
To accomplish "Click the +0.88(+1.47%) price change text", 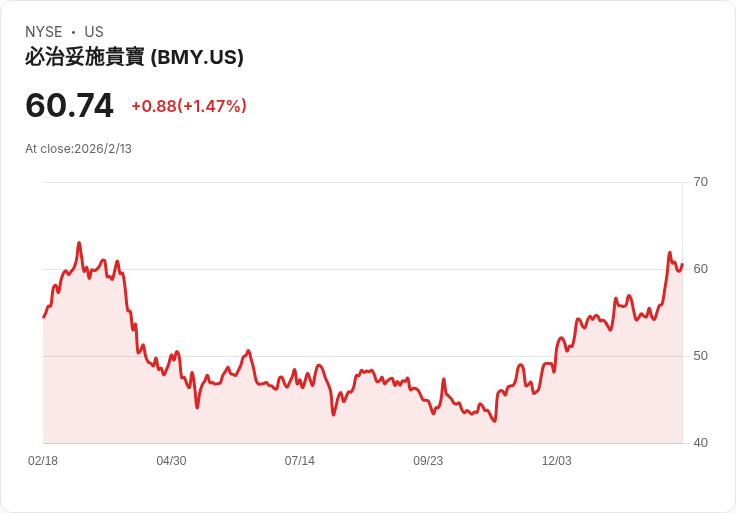I will coord(189,106).
